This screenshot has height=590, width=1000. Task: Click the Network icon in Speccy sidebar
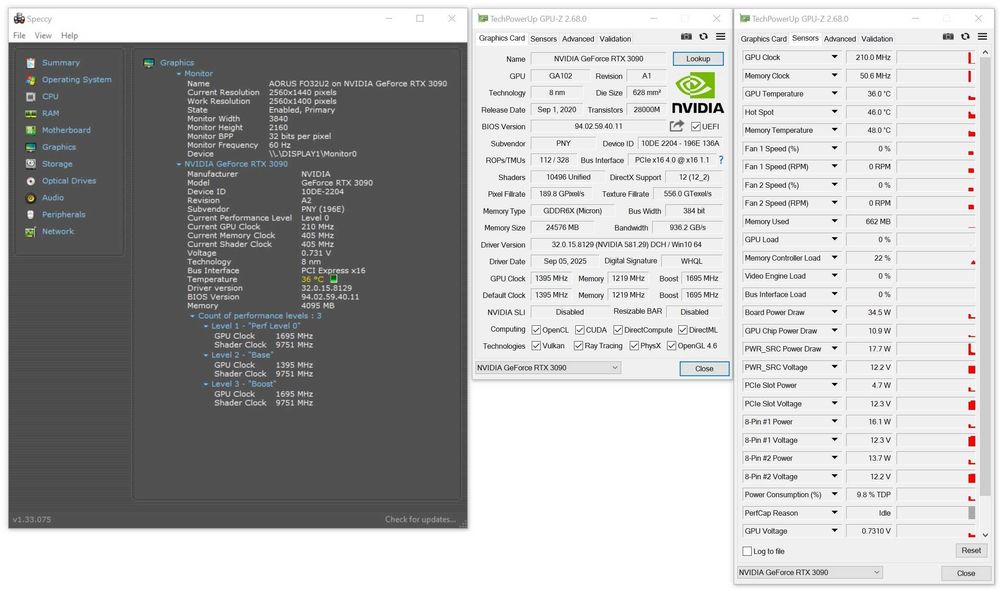tap(31, 232)
